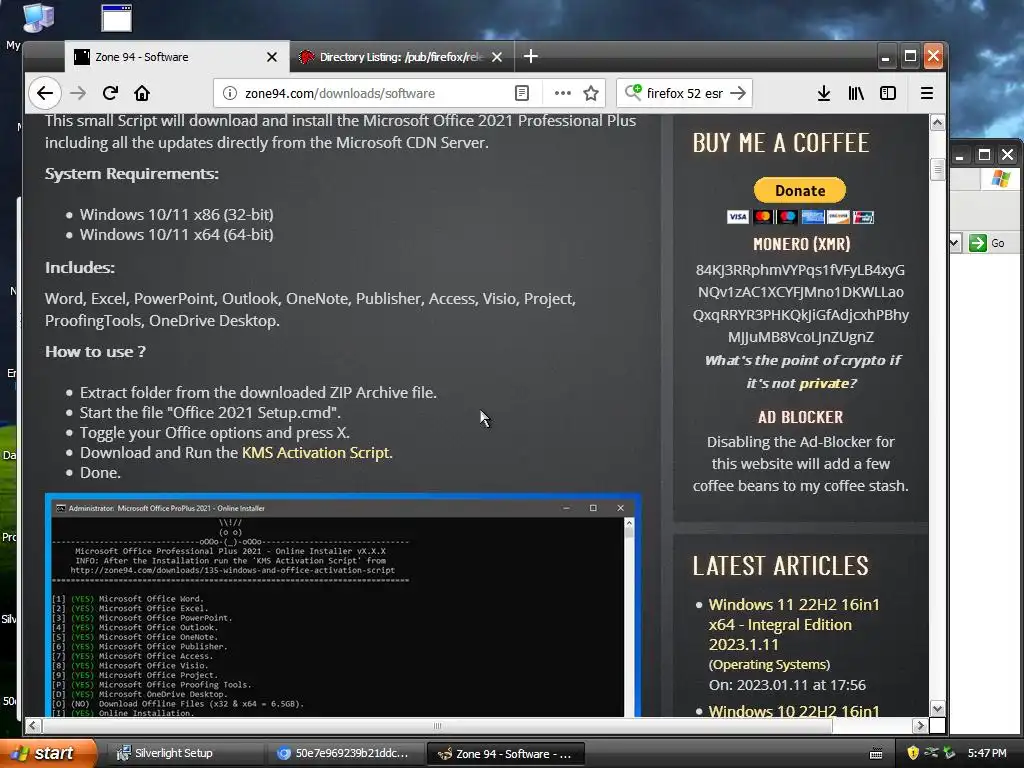Expand address dropdown in background window
The image size is (1024, 768).
[x=954, y=243]
